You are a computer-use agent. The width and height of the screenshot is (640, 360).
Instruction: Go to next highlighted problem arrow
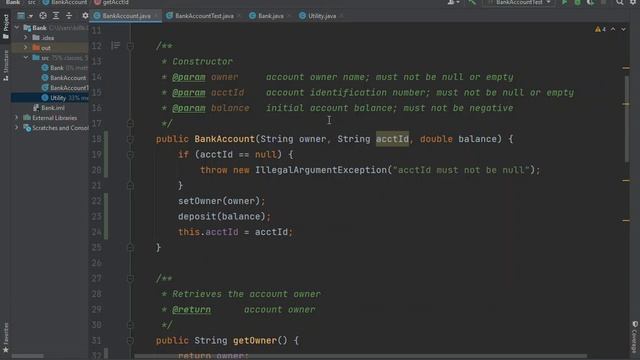623,29
